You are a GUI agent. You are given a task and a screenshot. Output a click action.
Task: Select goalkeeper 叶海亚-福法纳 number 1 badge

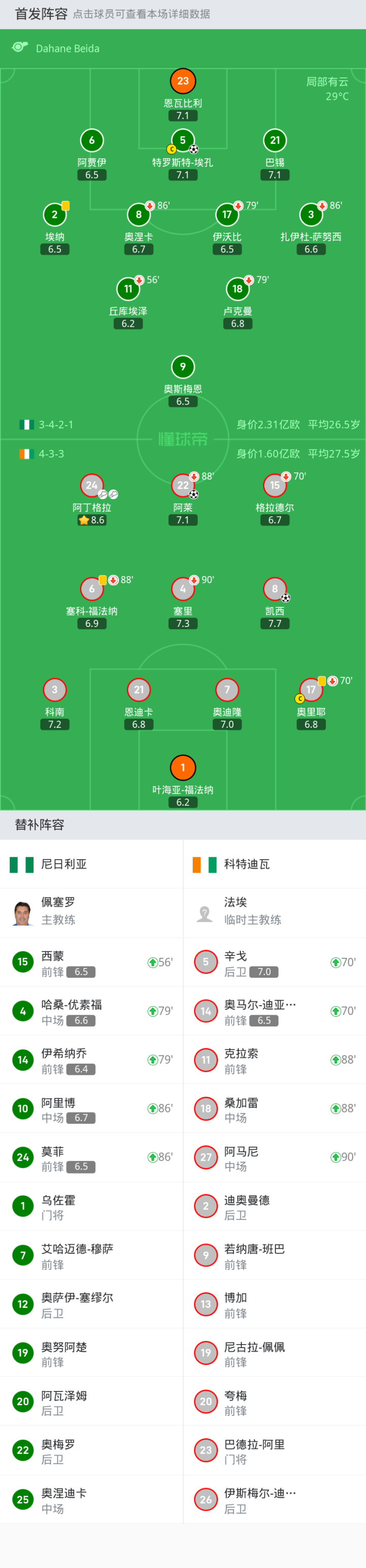pyautogui.click(x=183, y=767)
